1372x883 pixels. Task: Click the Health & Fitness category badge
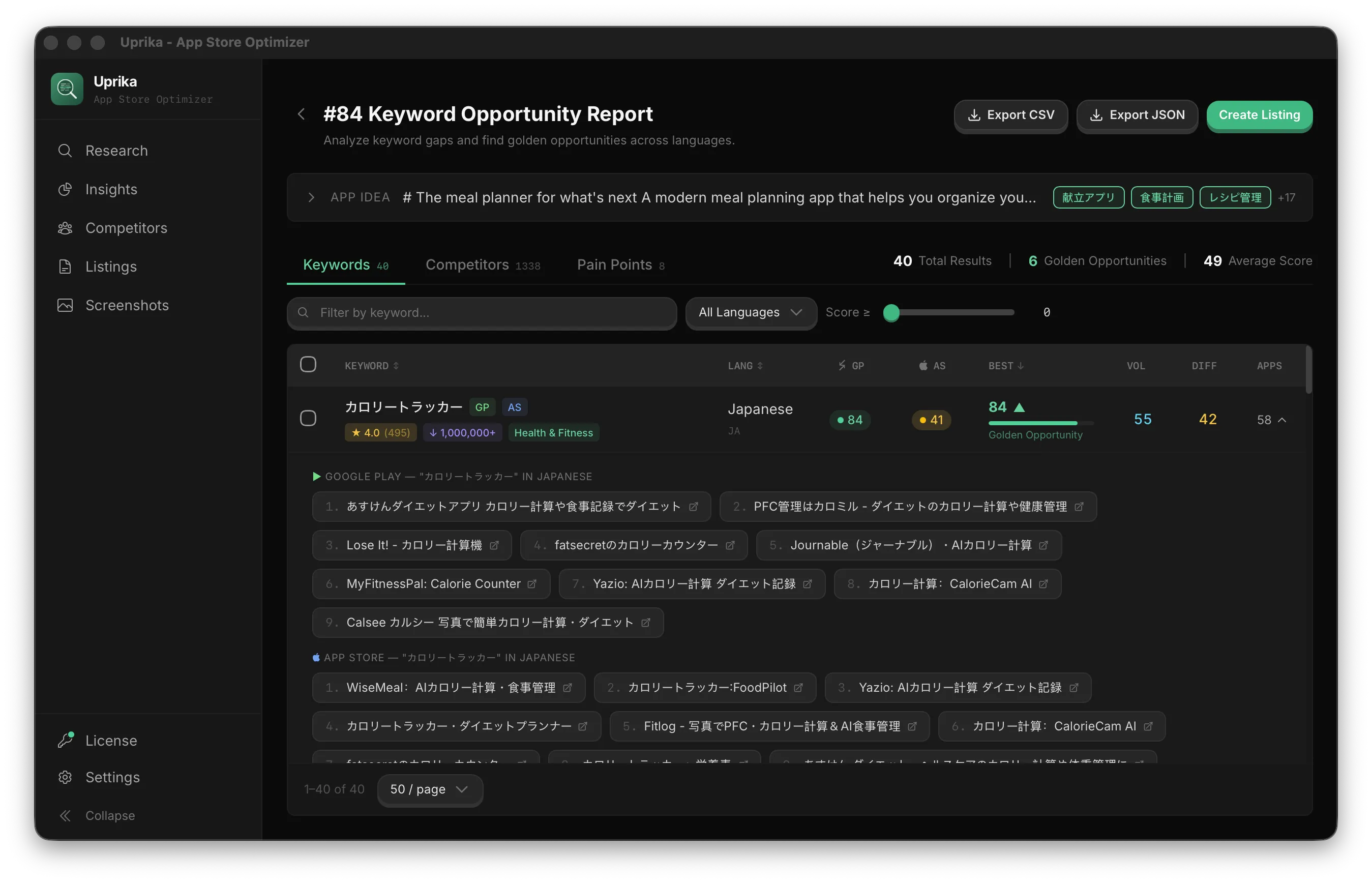click(x=553, y=433)
